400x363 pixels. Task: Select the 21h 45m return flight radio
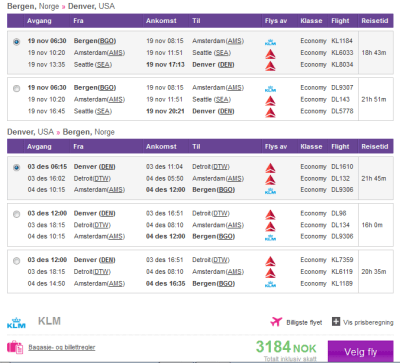coord(16,168)
